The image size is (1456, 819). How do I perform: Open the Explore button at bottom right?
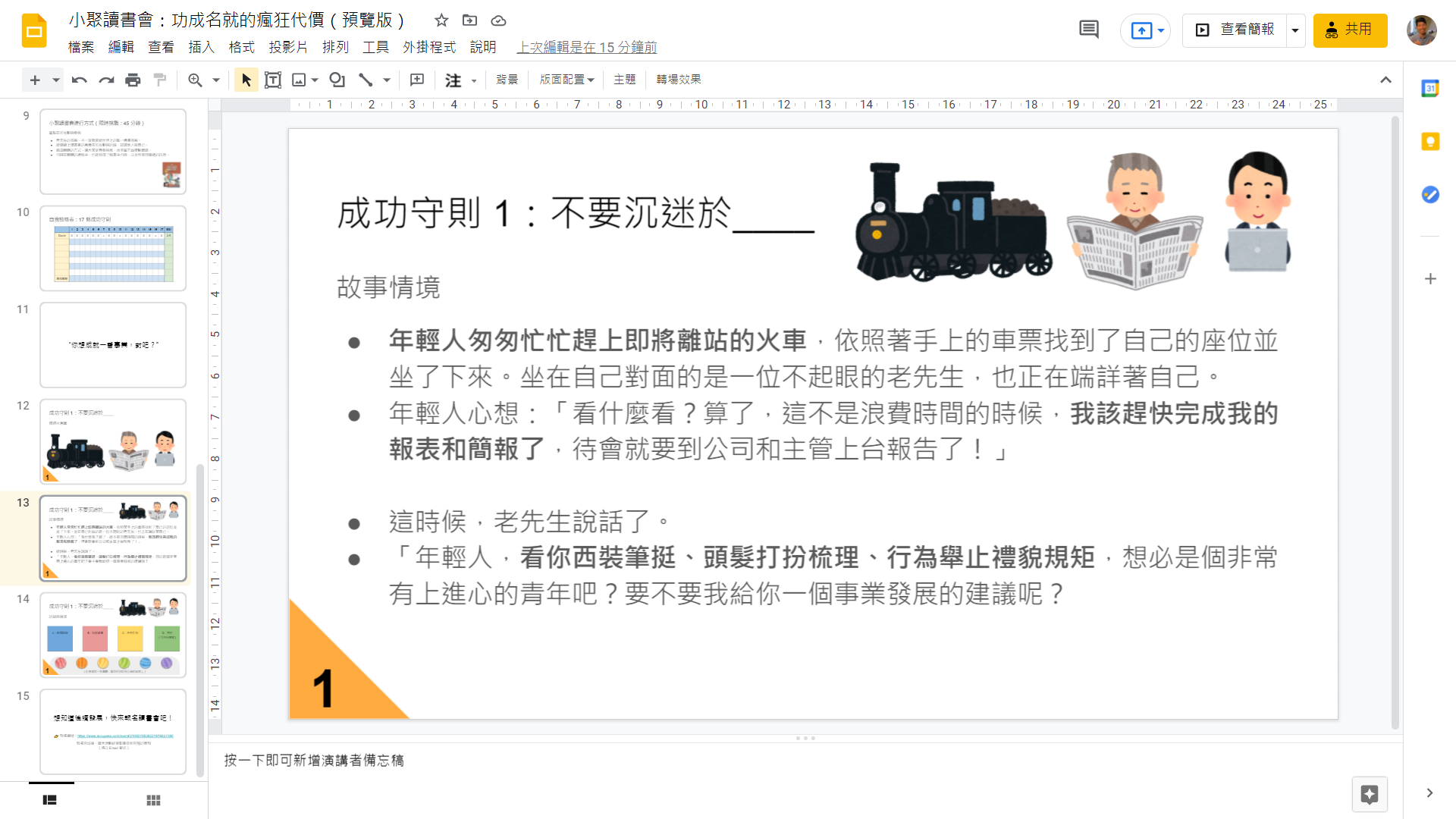pyautogui.click(x=1369, y=794)
